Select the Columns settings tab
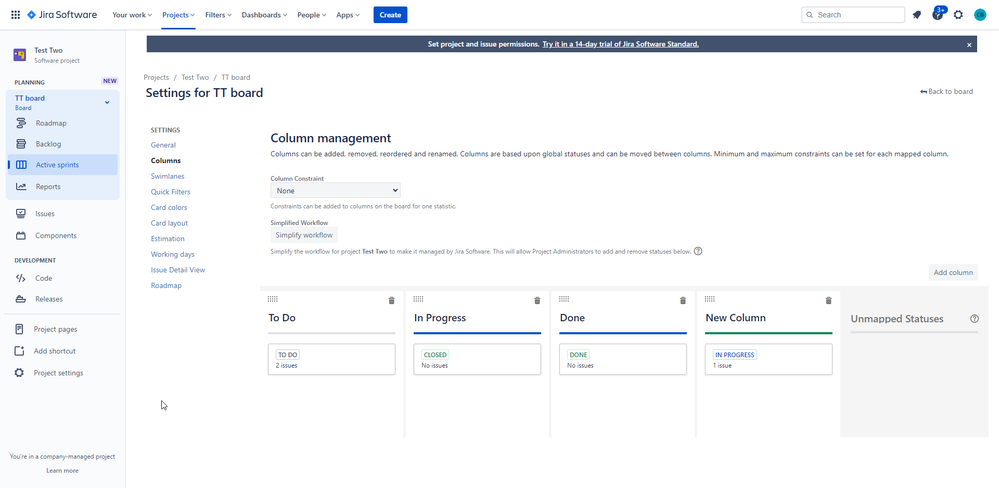This screenshot has width=999, height=488. [x=166, y=161]
